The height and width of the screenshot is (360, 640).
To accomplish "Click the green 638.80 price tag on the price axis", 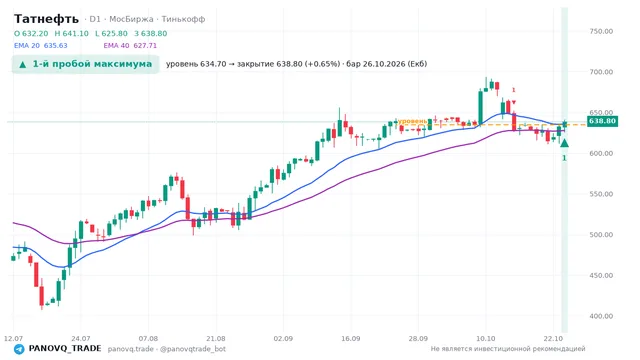I will pos(602,121).
